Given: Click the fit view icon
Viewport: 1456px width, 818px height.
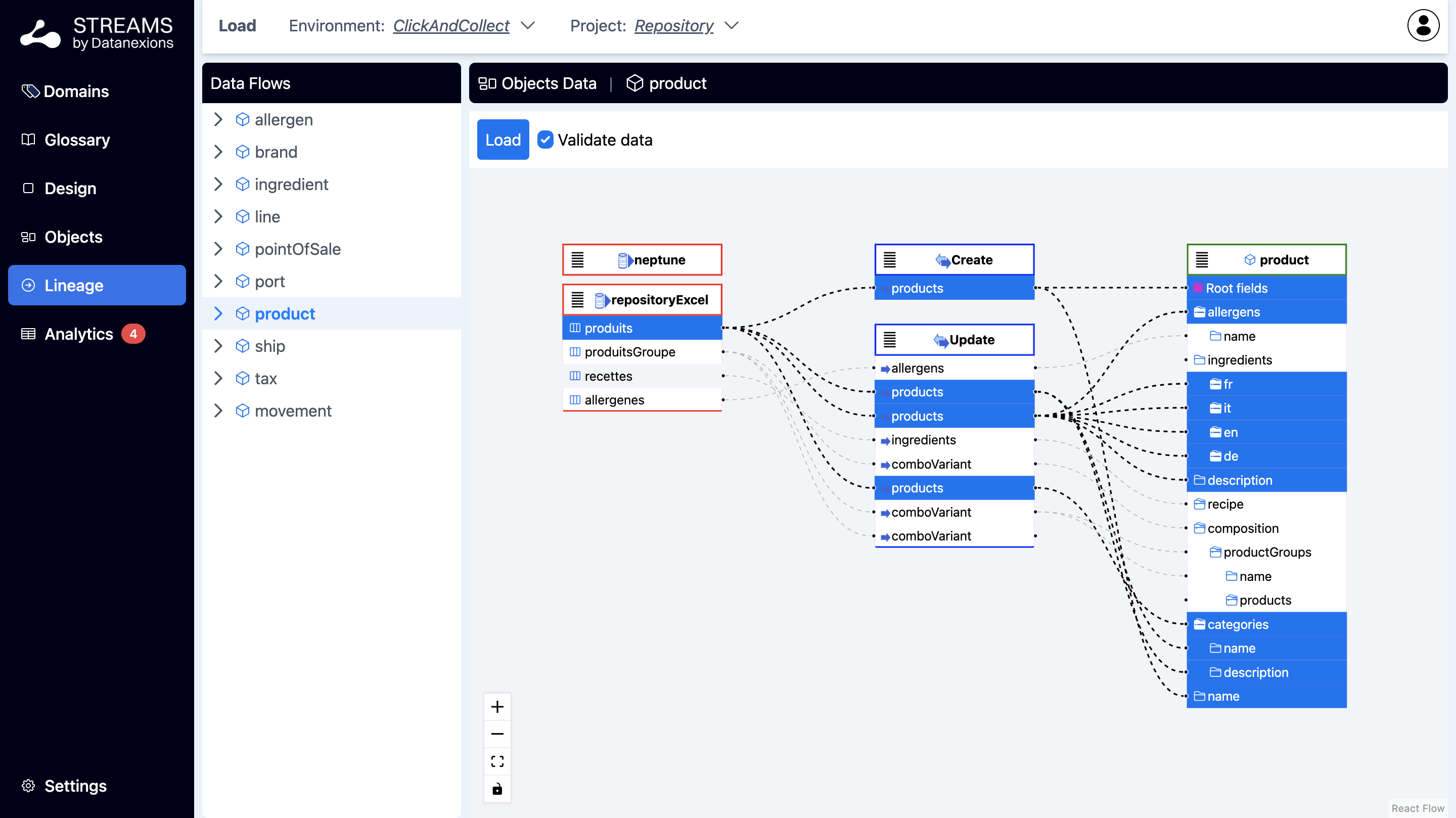Looking at the screenshot, I should tap(497, 761).
